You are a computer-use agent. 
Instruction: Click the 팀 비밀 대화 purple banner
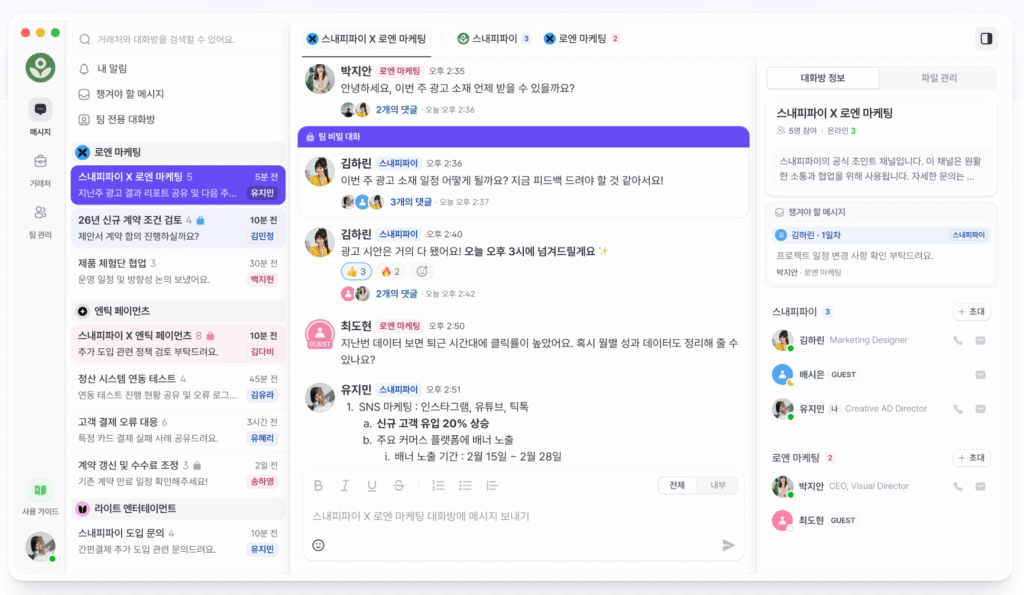pos(523,137)
